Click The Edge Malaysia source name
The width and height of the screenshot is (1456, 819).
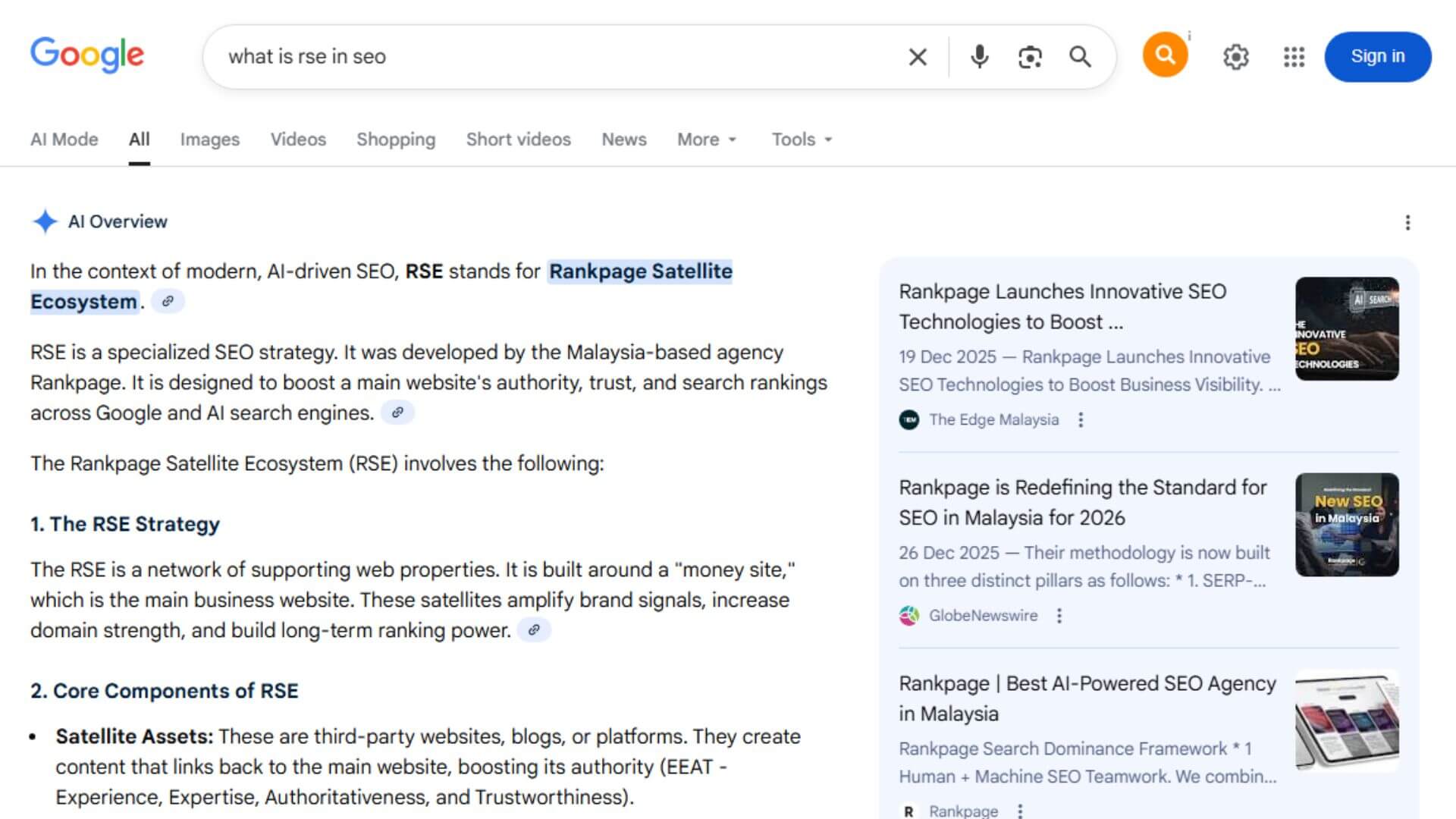pyautogui.click(x=994, y=419)
